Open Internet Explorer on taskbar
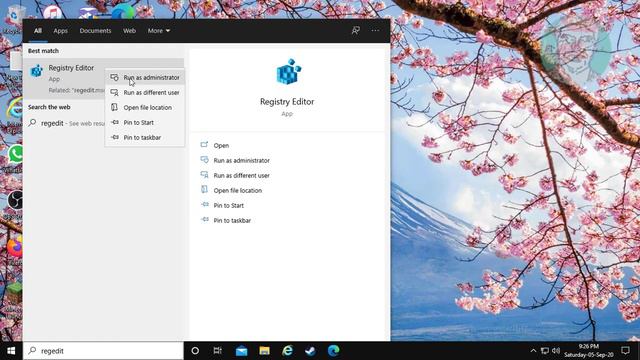 click(x=287, y=351)
